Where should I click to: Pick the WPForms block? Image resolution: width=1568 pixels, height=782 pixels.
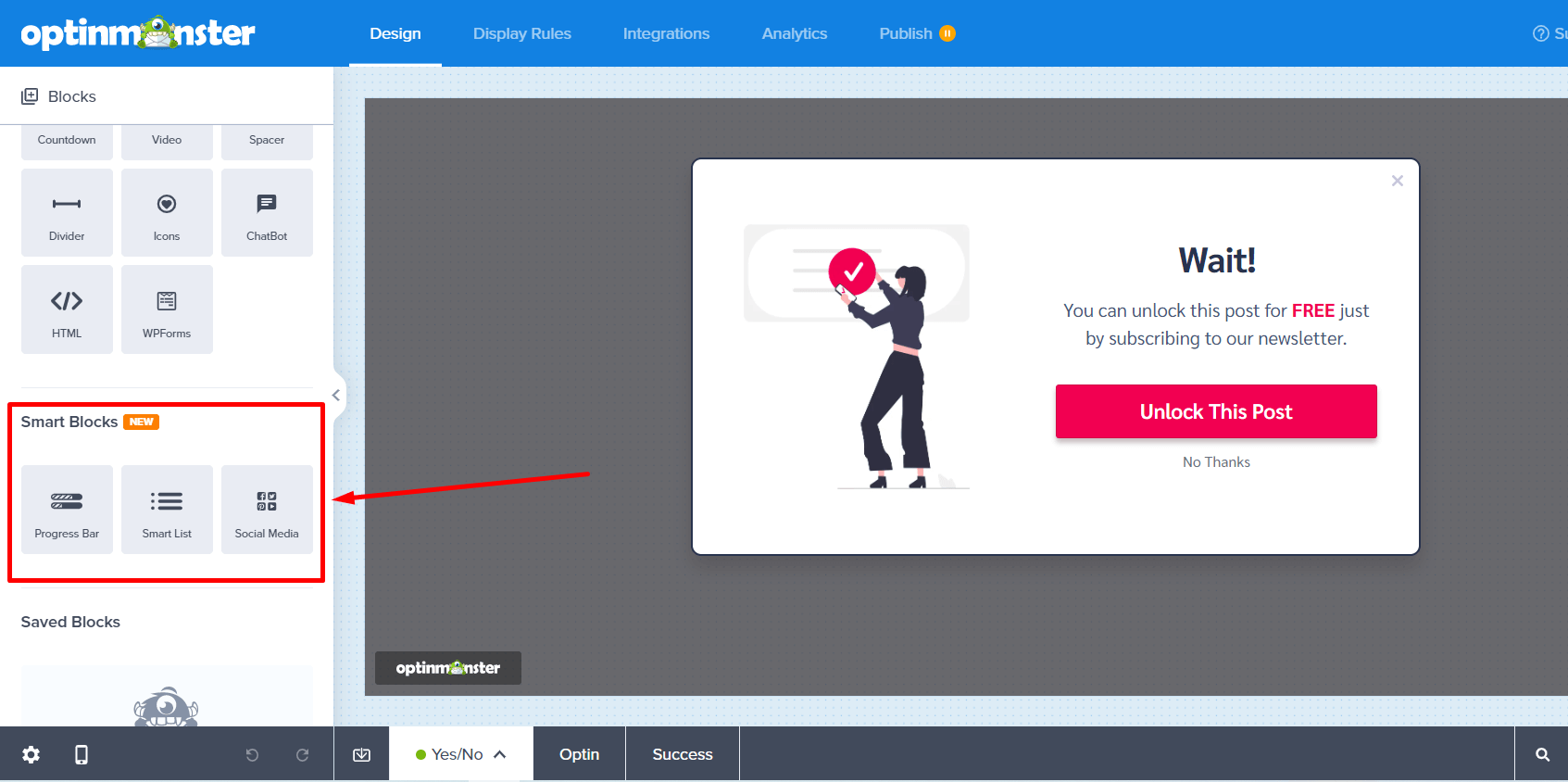167,309
